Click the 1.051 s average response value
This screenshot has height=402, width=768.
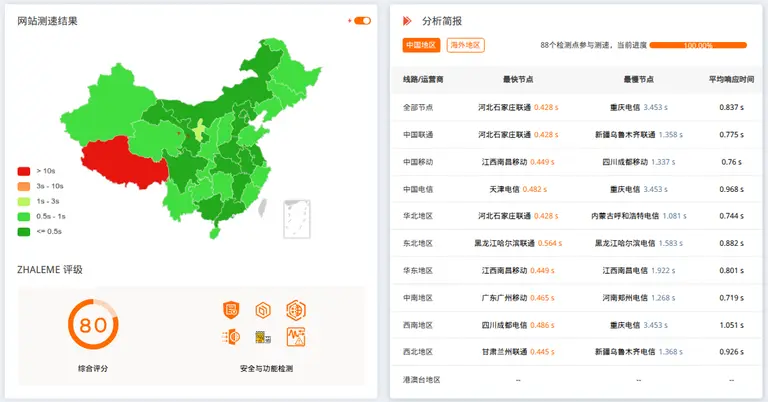(731, 325)
